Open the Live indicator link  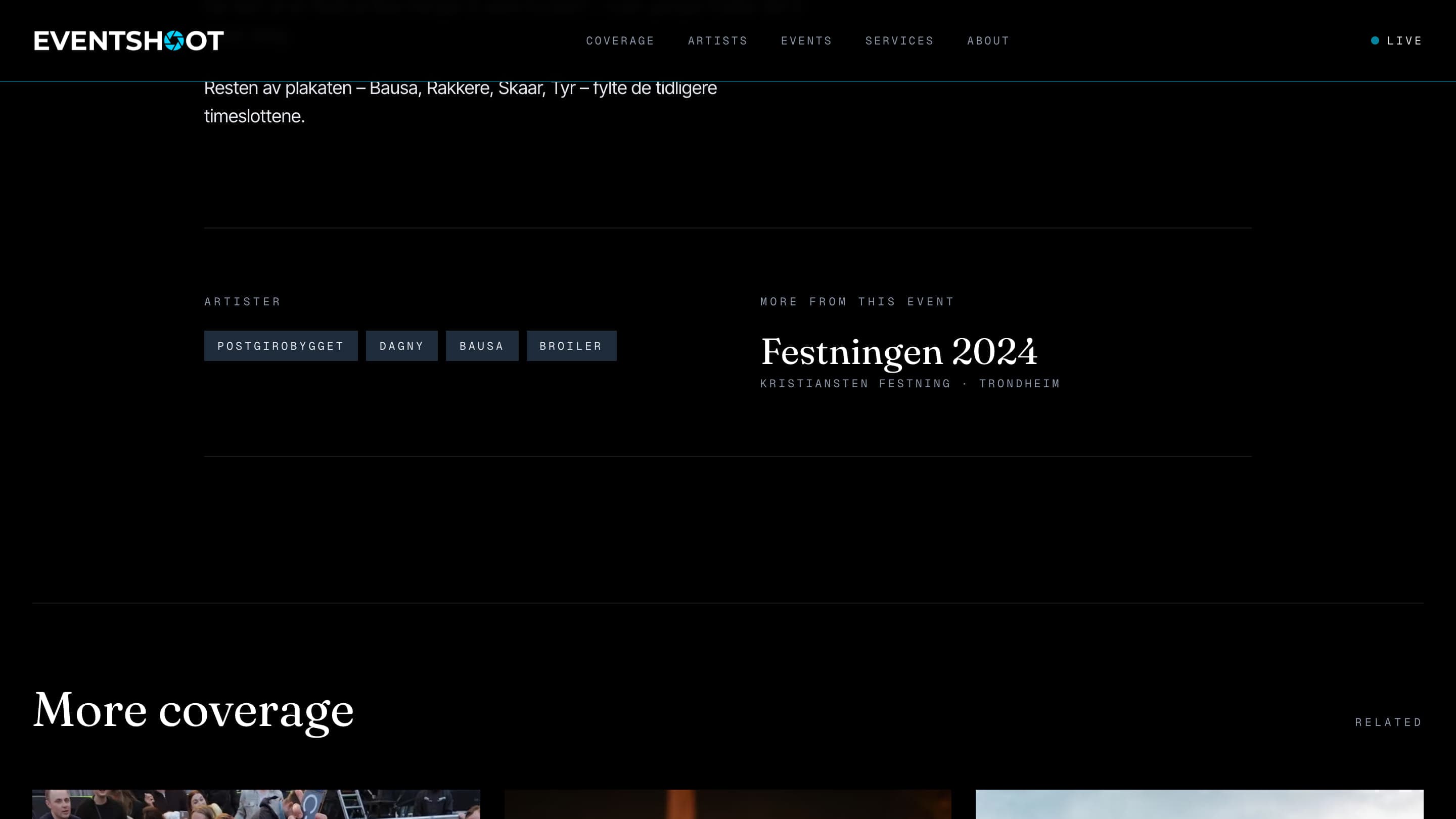click(1397, 40)
